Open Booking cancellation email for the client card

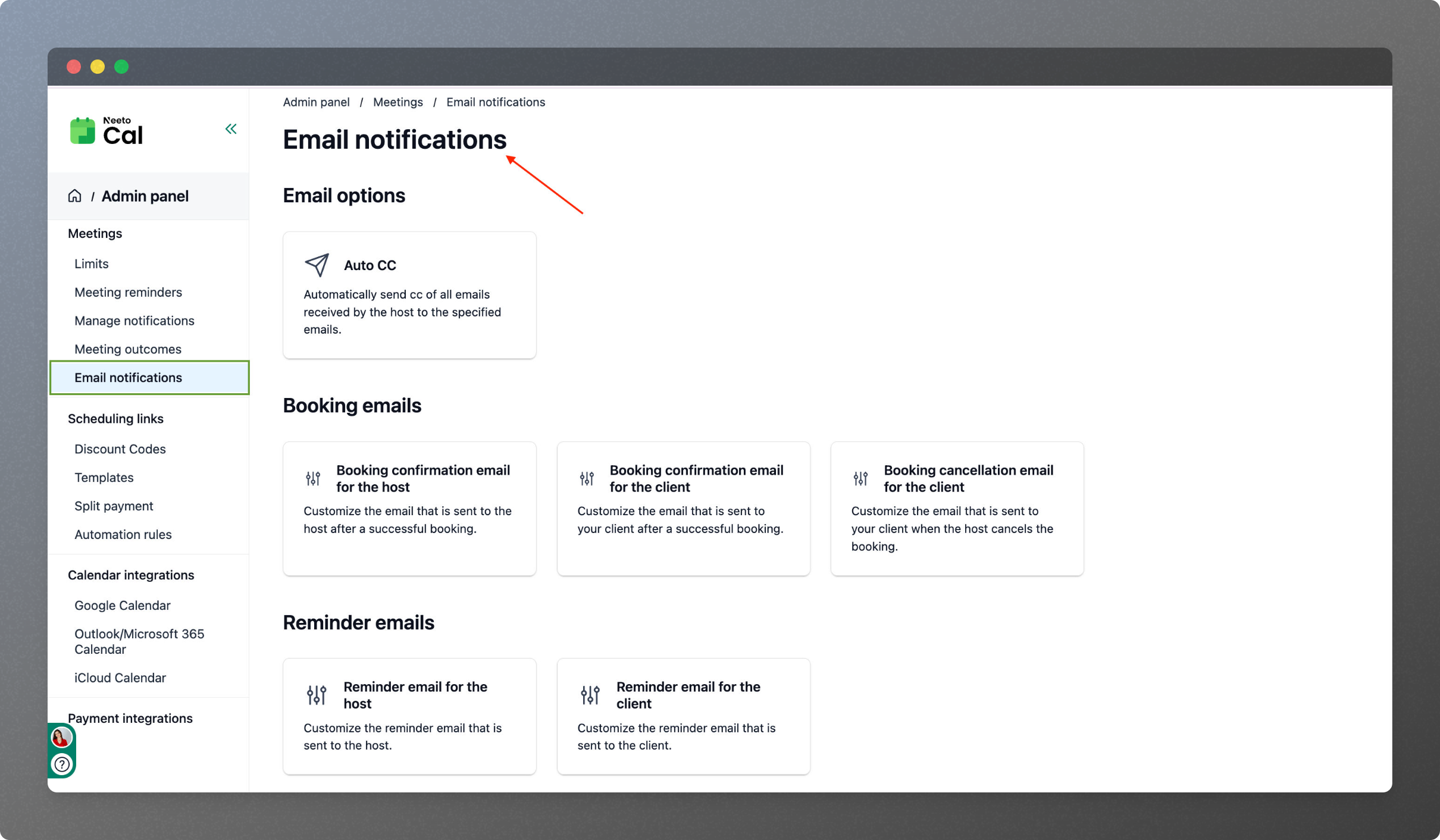point(957,509)
